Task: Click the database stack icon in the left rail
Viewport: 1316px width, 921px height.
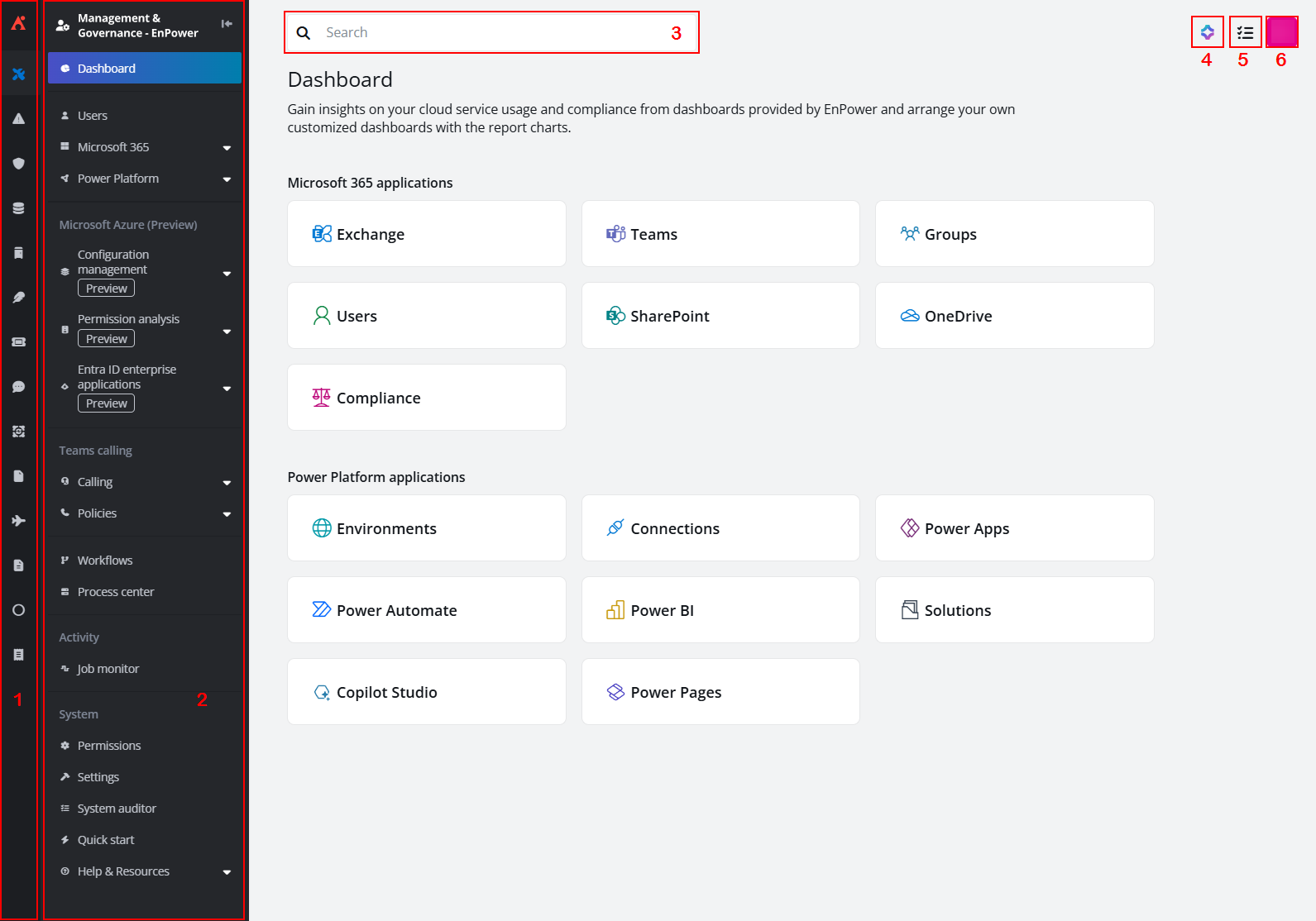Action: (18, 208)
